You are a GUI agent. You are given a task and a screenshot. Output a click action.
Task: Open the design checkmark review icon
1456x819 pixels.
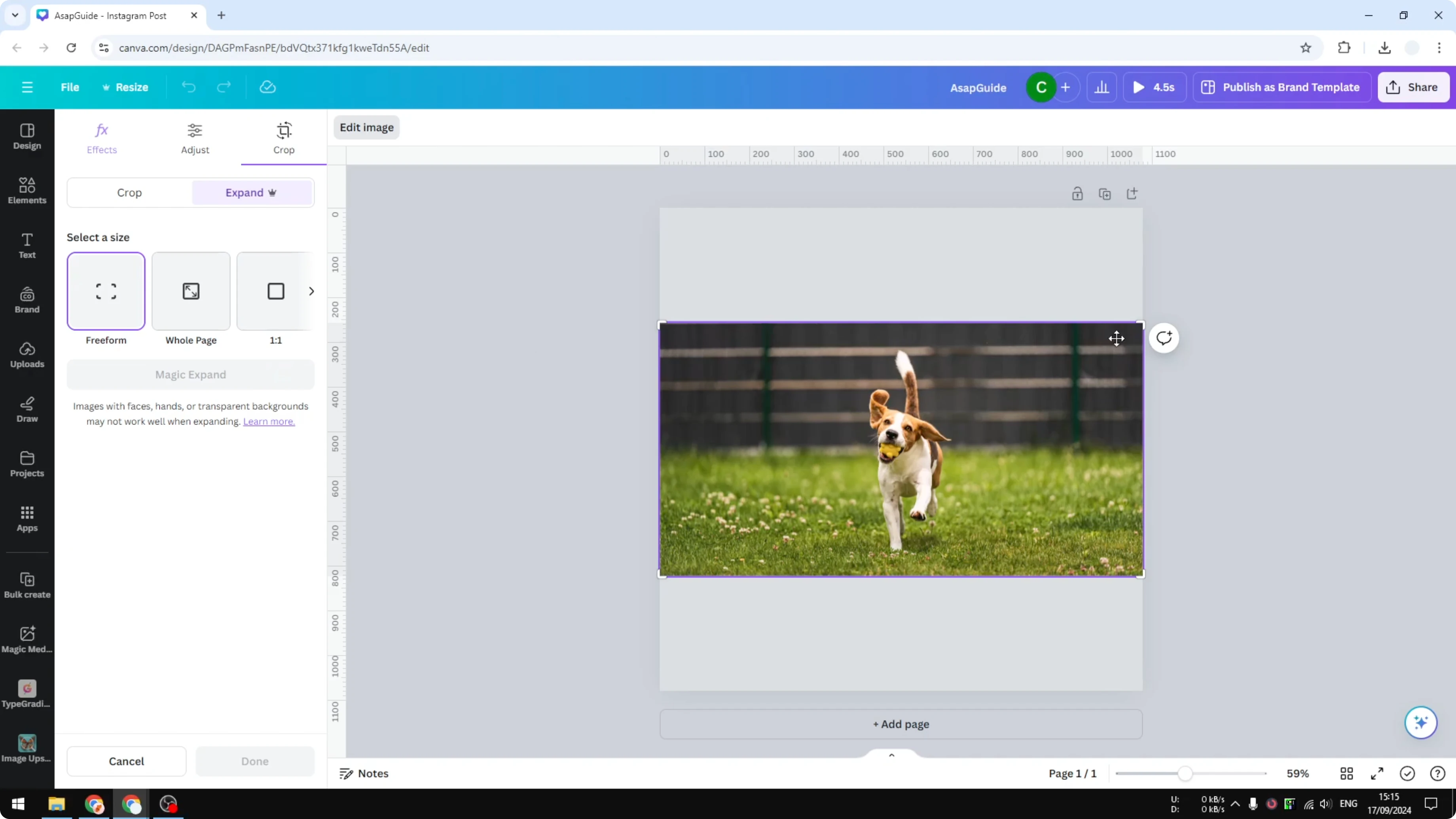pyautogui.click(x=1407, y=773)
